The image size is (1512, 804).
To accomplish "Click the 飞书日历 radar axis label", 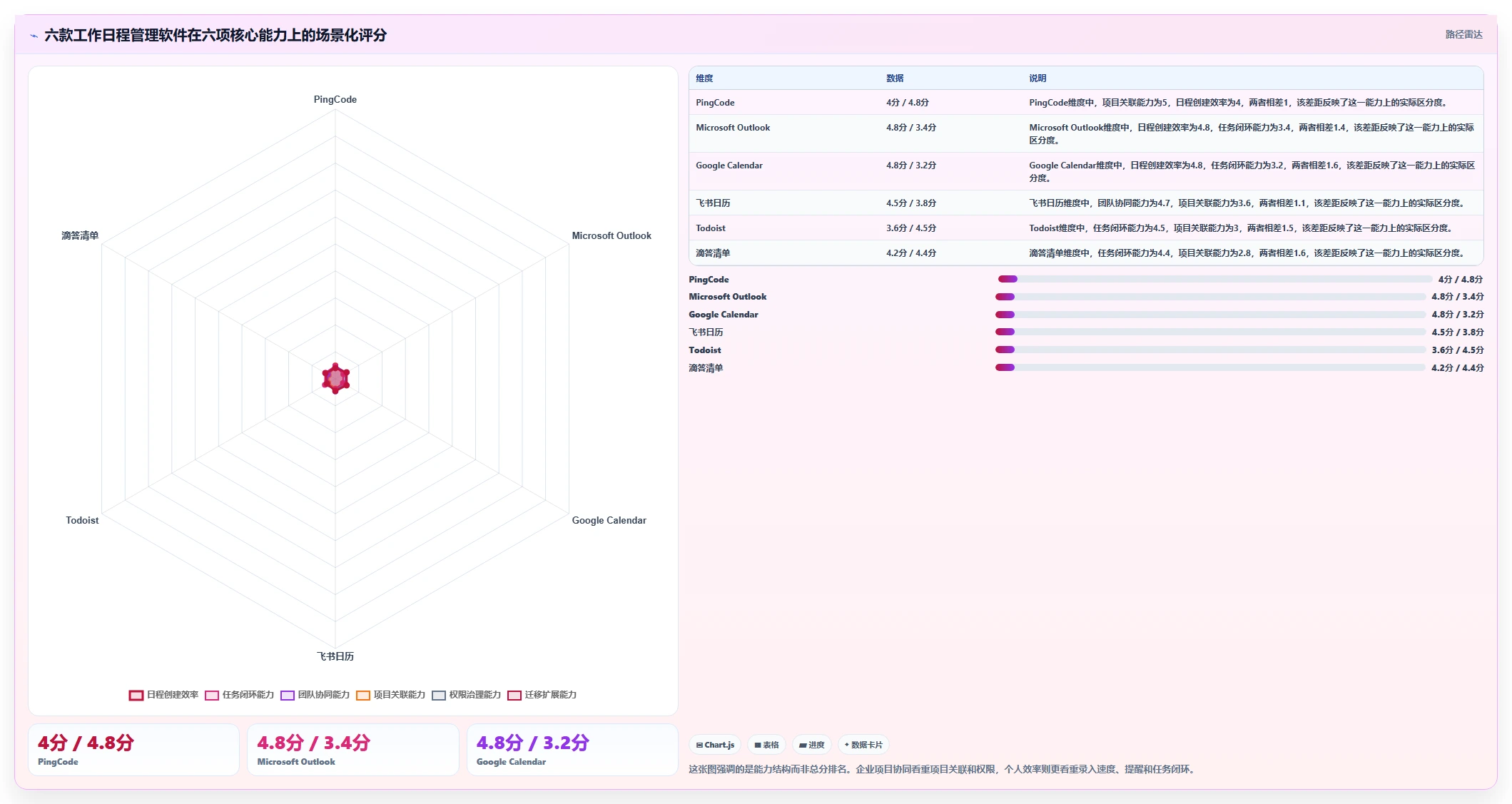I will point(335,656).
